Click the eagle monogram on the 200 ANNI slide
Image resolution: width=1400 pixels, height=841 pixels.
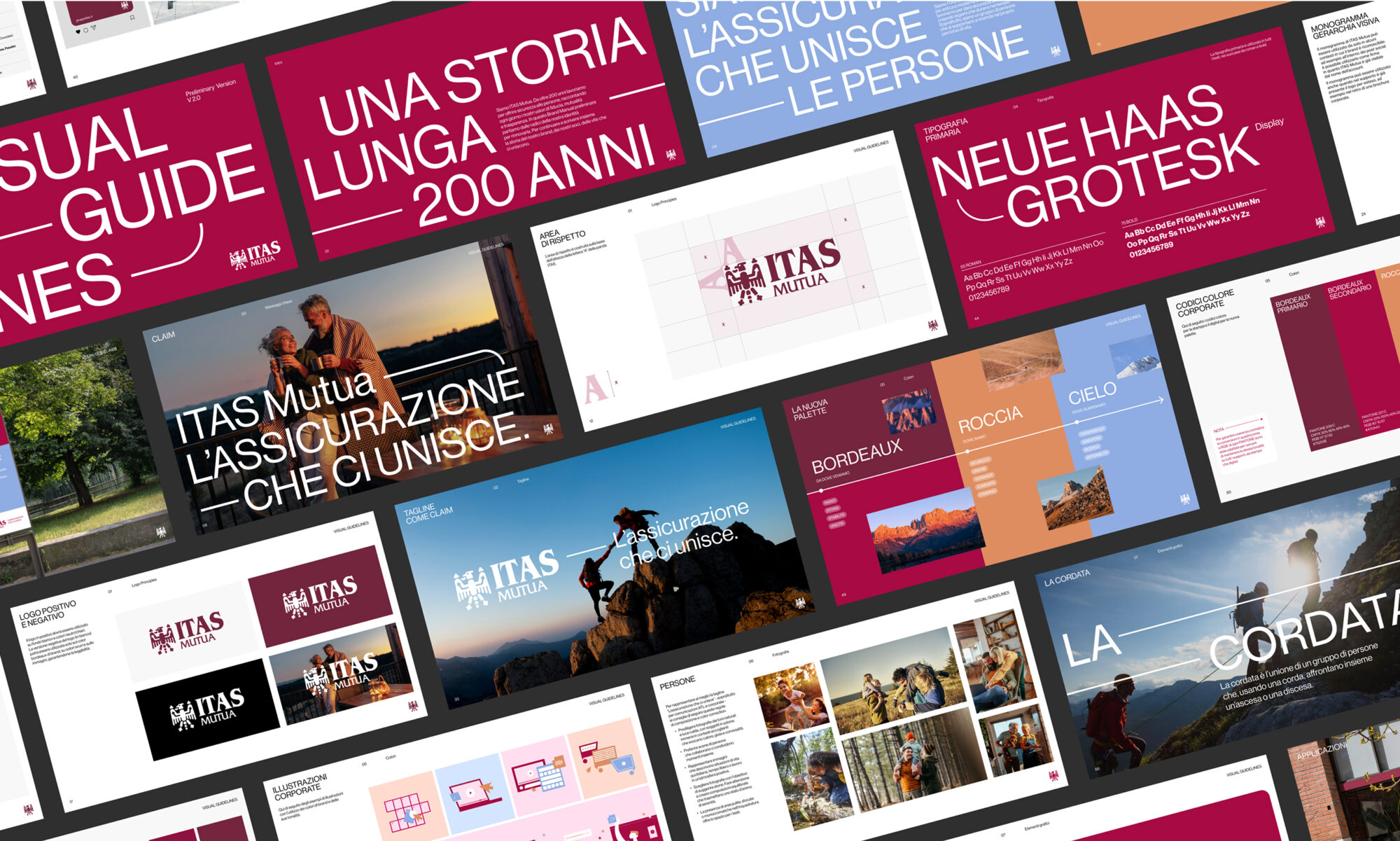point(671,154)
